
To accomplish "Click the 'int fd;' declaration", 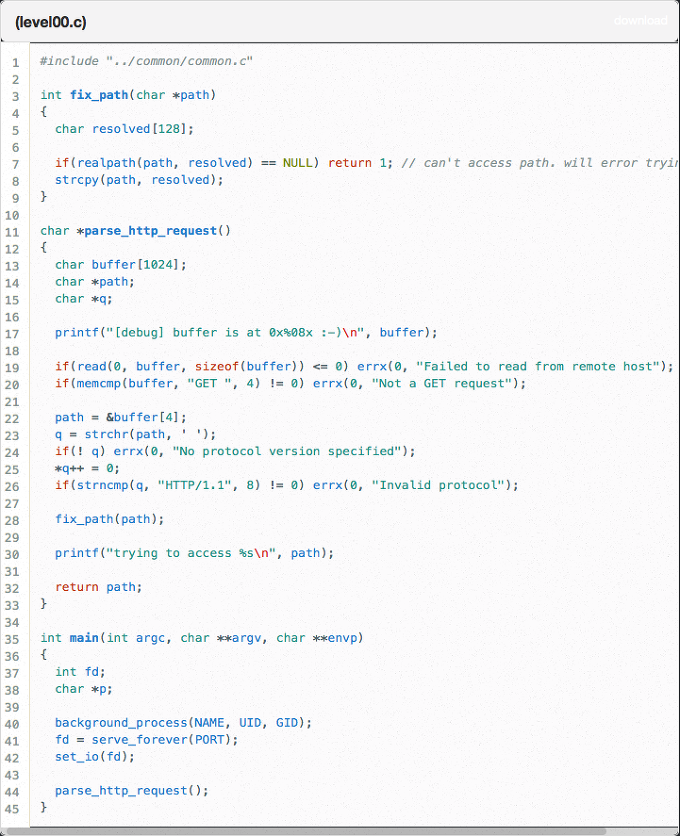I will click(80, 672).
